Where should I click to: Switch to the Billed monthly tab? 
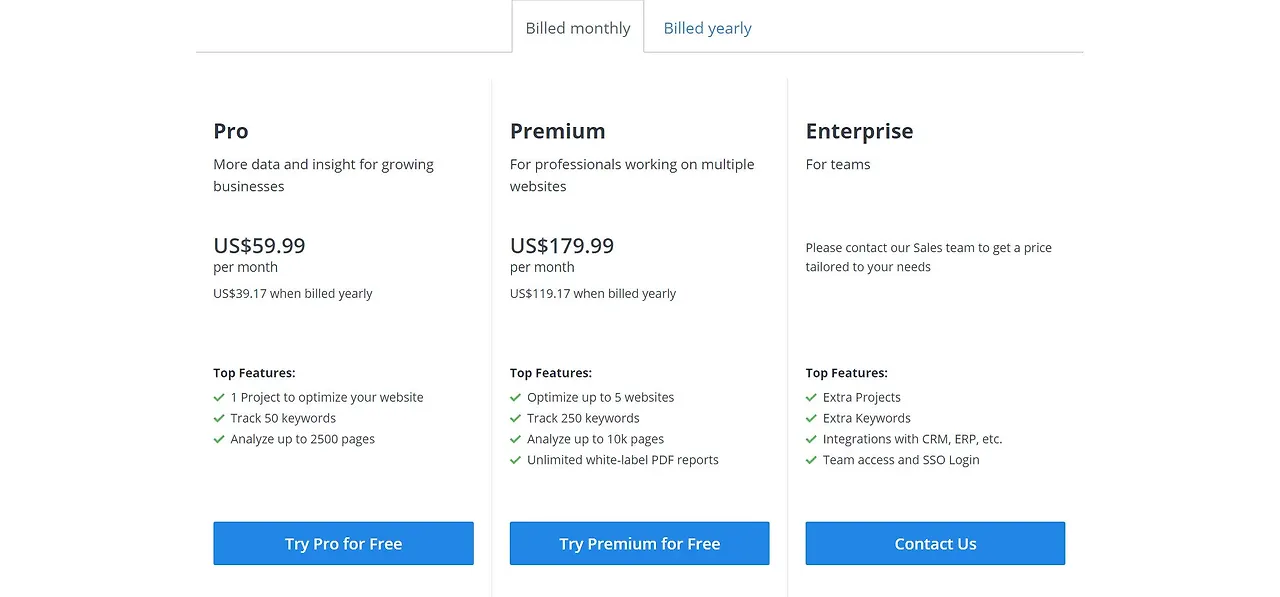(x=578, y=28)
